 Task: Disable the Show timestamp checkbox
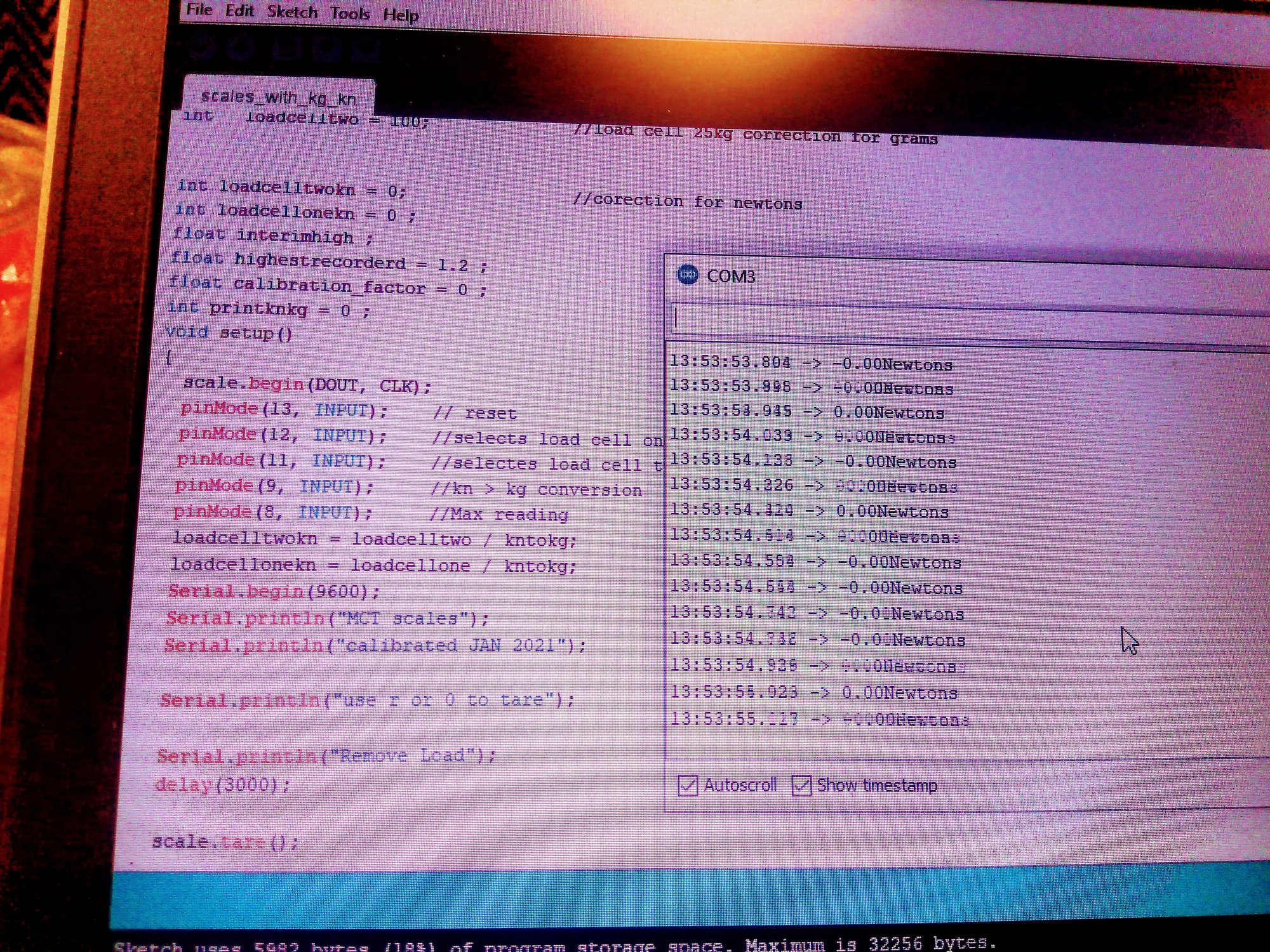click(x=801, y=785)
